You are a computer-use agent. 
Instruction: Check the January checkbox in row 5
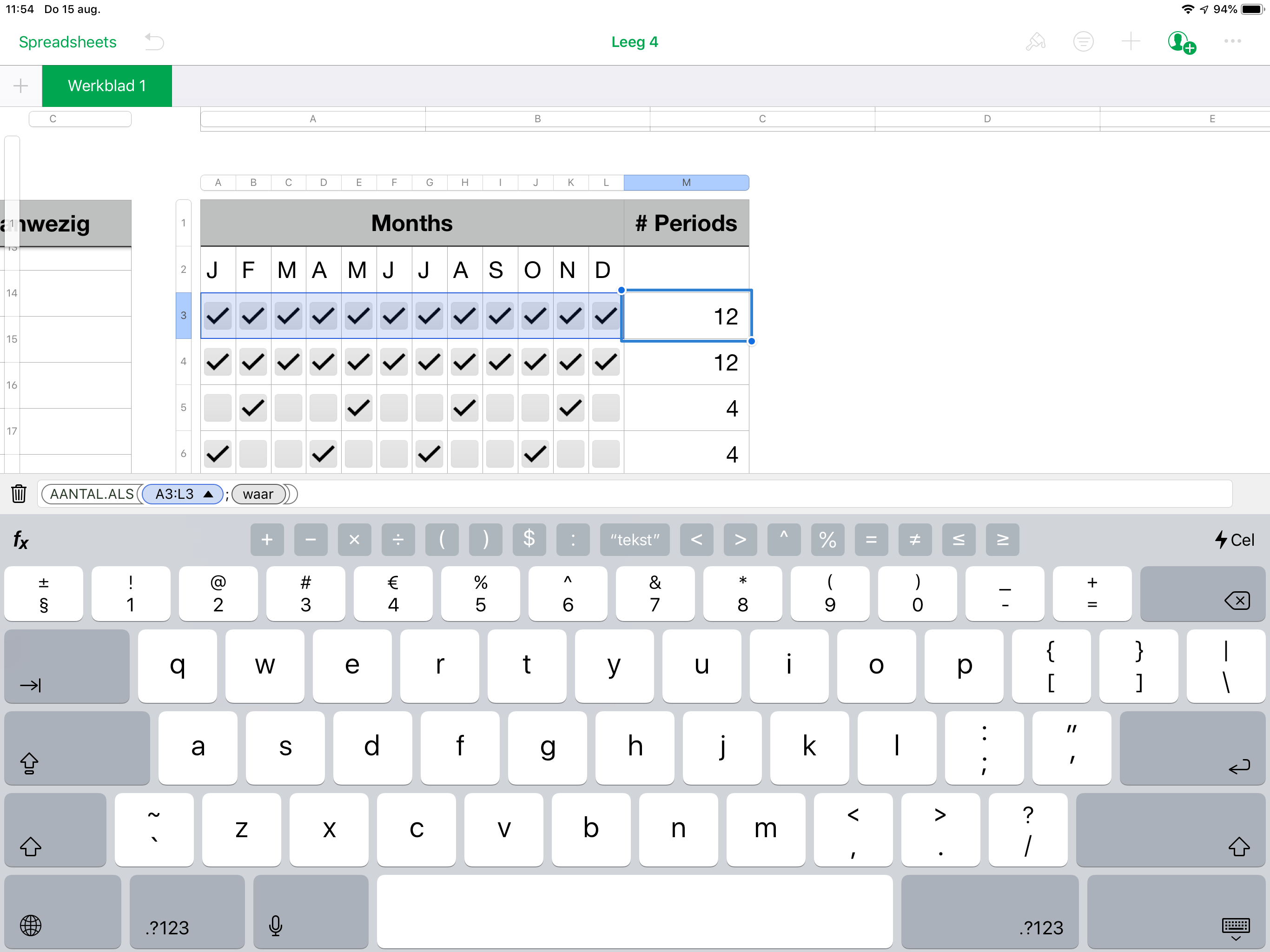point(218,408)
